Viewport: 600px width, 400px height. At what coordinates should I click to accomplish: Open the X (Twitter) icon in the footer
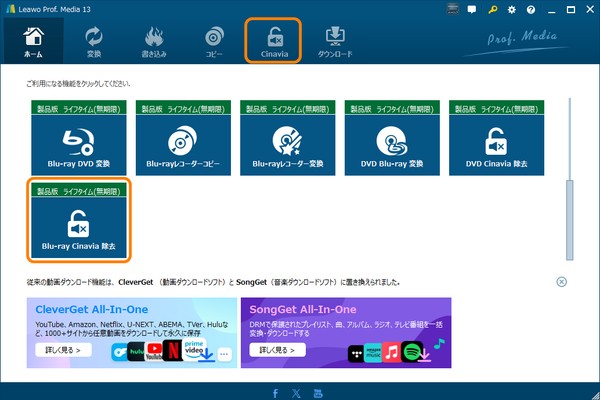(296, 393)
